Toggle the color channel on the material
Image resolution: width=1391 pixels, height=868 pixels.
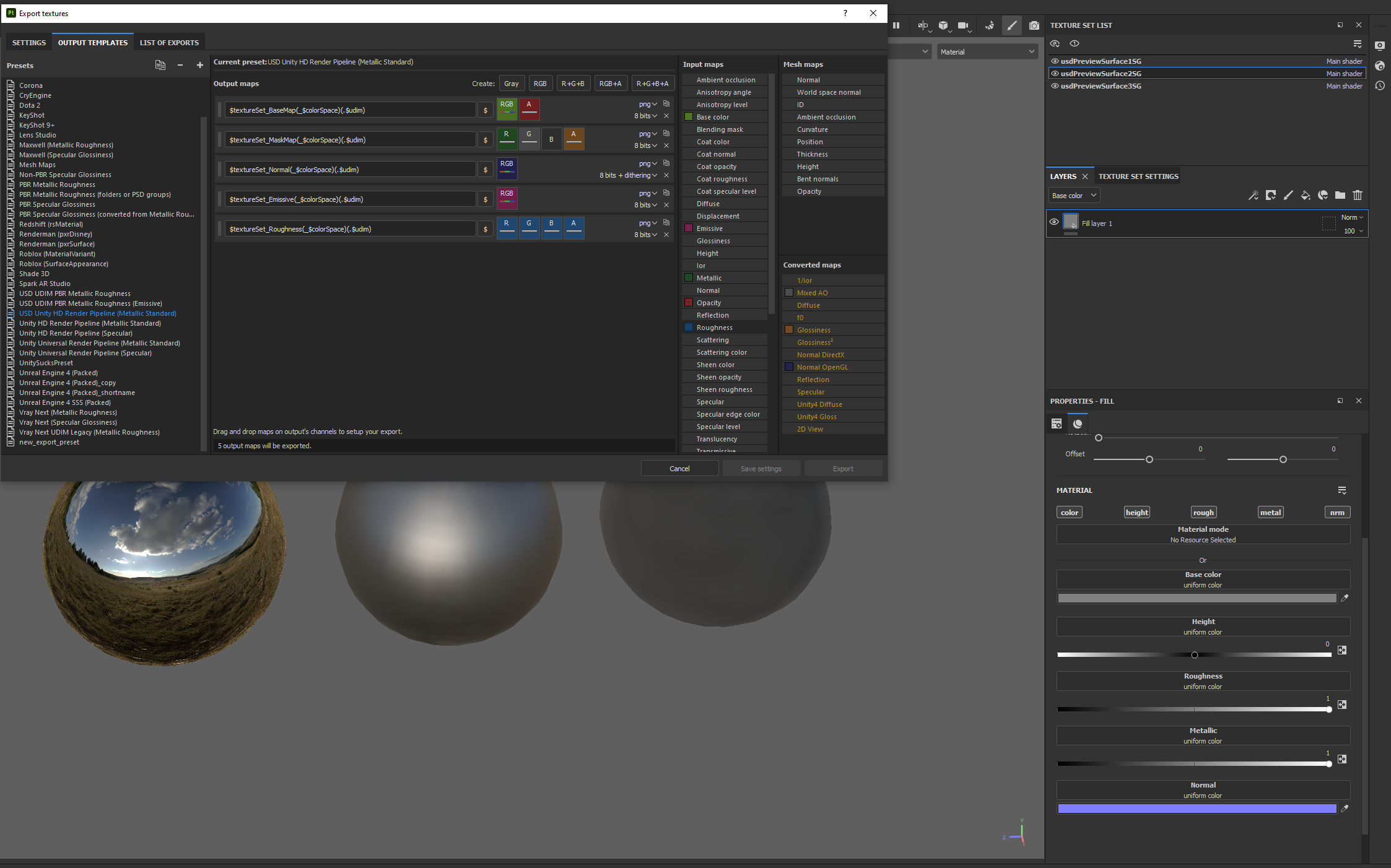coord(1070,512)
